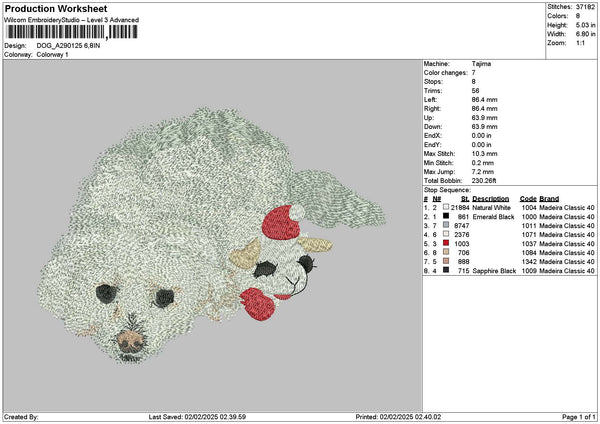Click thread code 1004
This screenshot has height=424, width=600.
pos(529,208)
